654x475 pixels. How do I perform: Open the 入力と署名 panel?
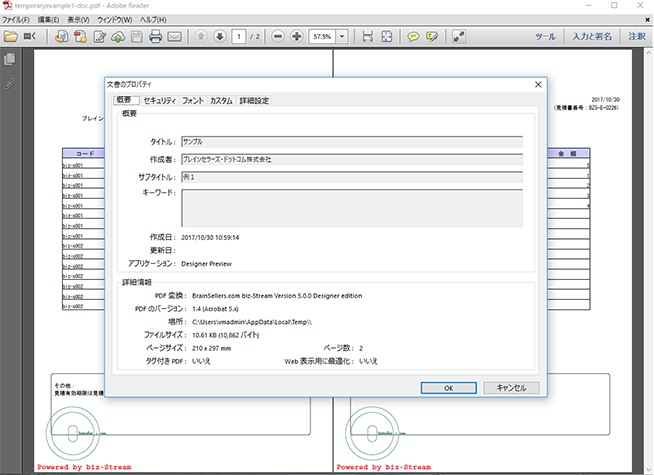pyautogui.click(x=592, y=36)
